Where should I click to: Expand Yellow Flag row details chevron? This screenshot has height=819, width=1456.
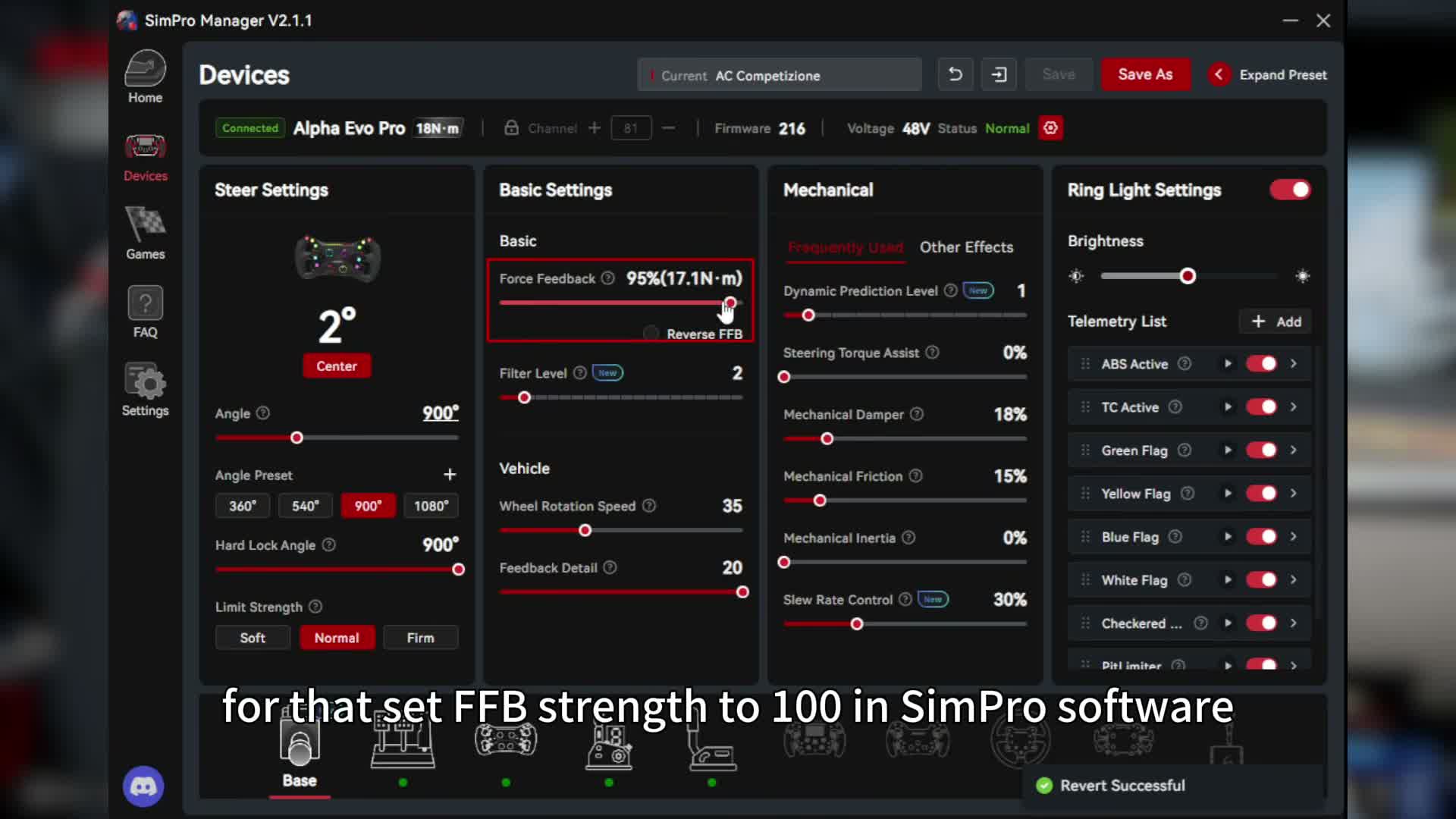click(x=1294, y=494)
